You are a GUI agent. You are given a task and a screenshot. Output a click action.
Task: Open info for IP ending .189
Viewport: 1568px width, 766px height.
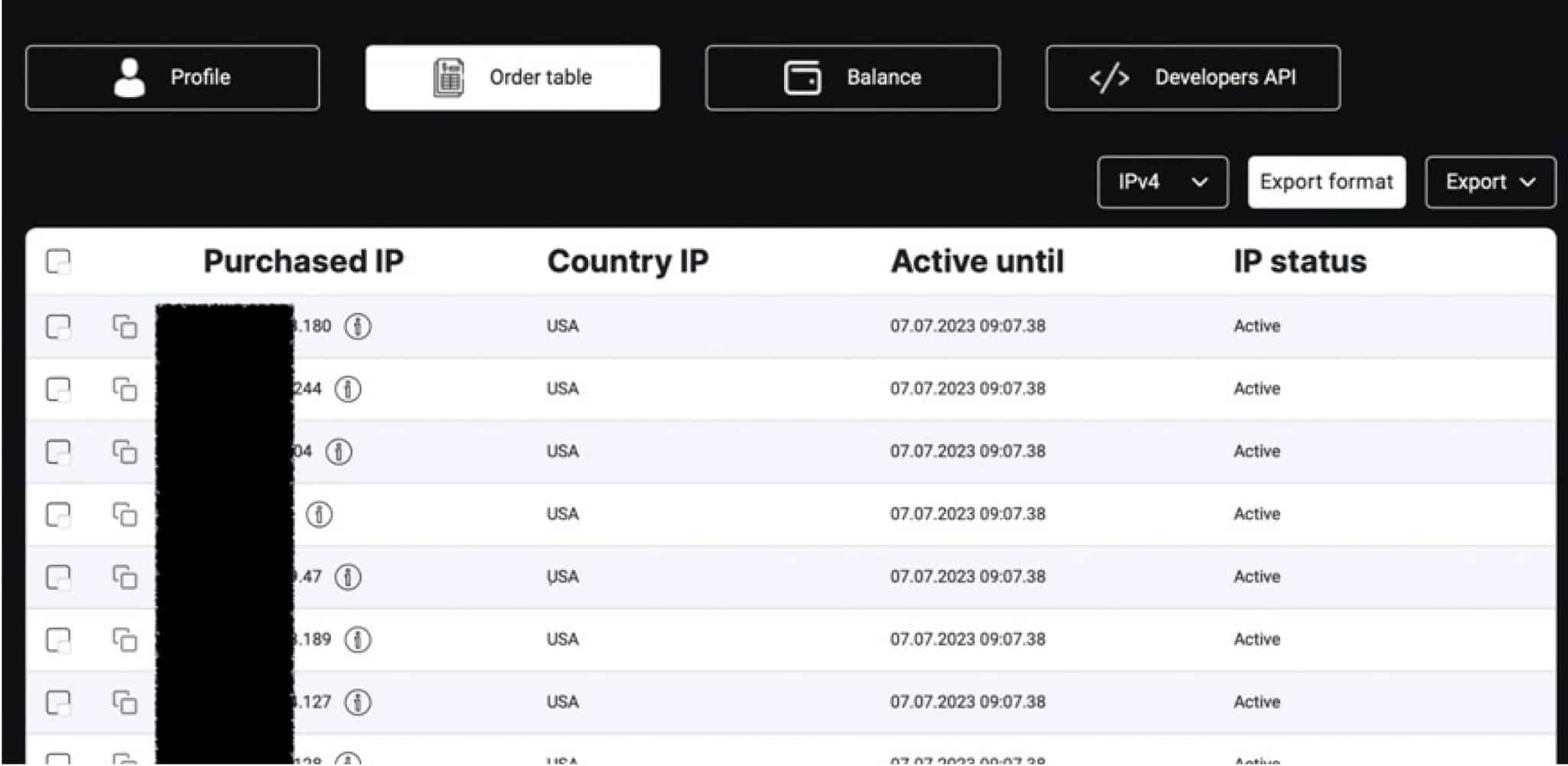tap(358, 640)
